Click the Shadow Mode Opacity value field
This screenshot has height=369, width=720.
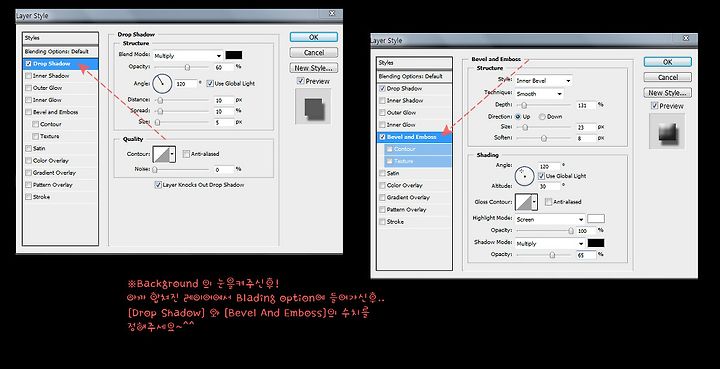pos(586,254)
